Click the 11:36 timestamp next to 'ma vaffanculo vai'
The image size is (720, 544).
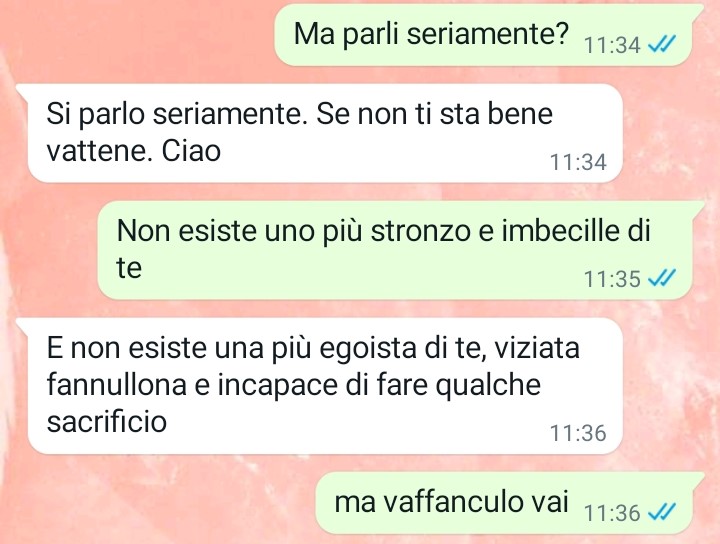[x=612, y=512]
